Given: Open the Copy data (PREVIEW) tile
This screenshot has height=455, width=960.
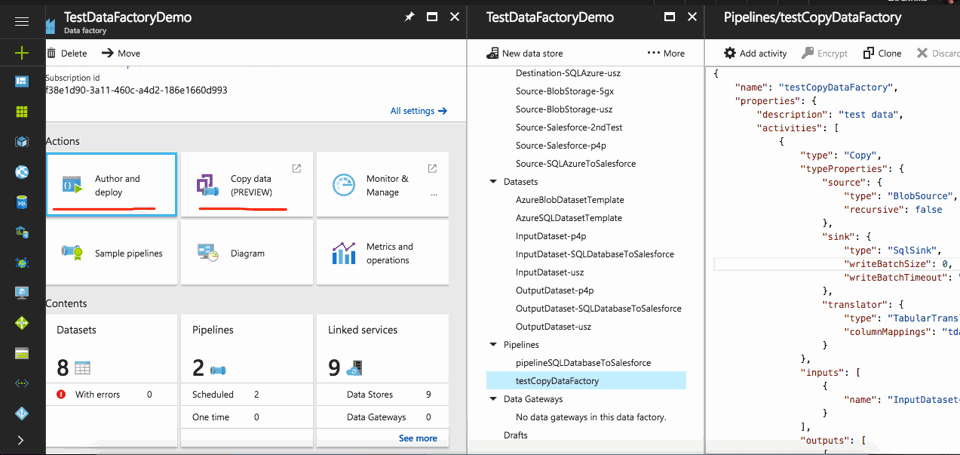Looking at the screenshot, I should tap(247, 185).
